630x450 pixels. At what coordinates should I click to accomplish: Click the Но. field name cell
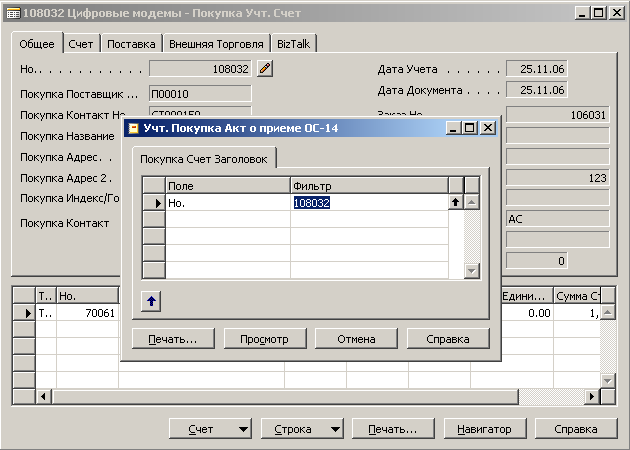point(228,202)
